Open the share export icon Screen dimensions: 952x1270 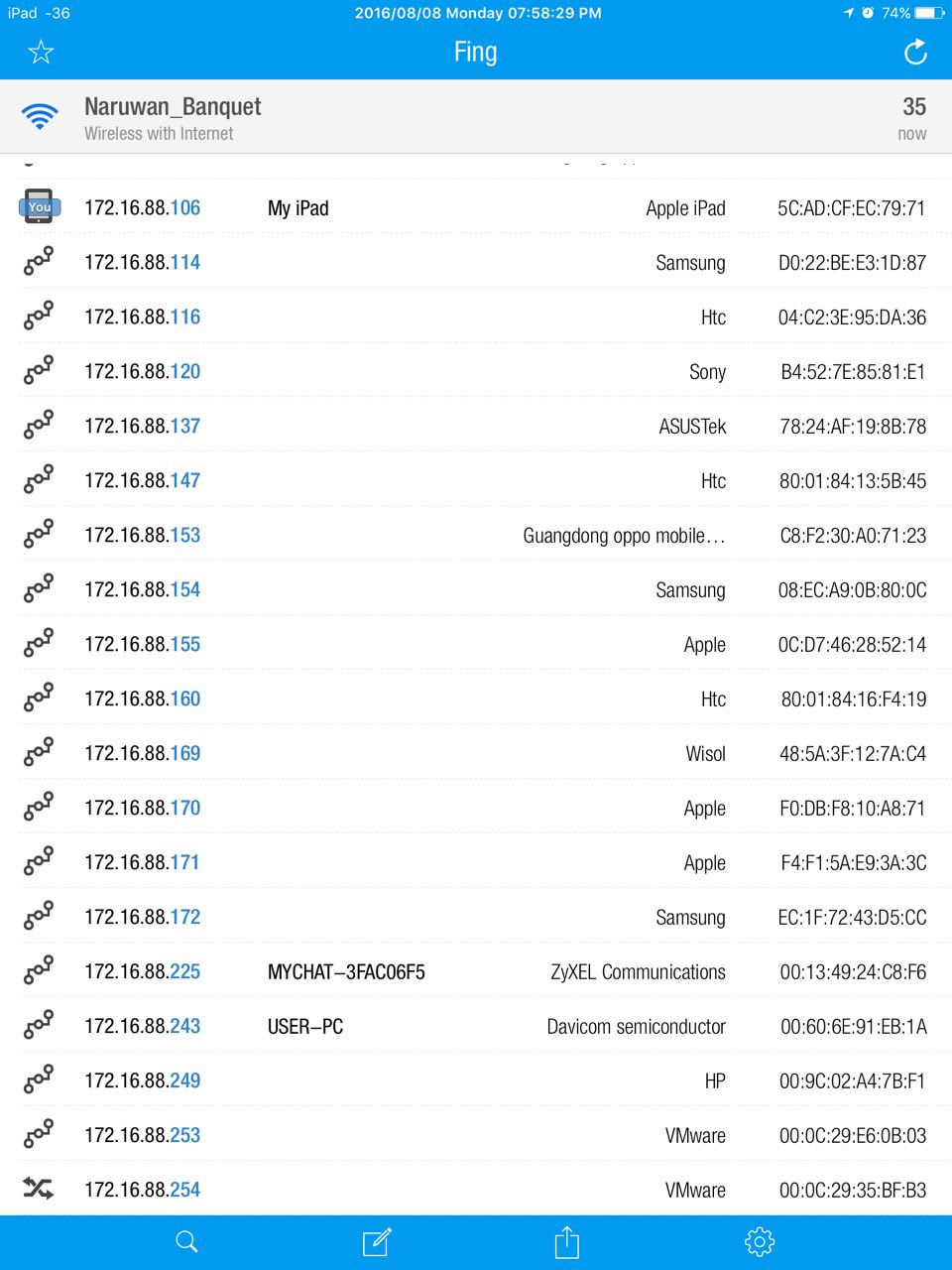pyautogui.click(x=566, y=1241)
